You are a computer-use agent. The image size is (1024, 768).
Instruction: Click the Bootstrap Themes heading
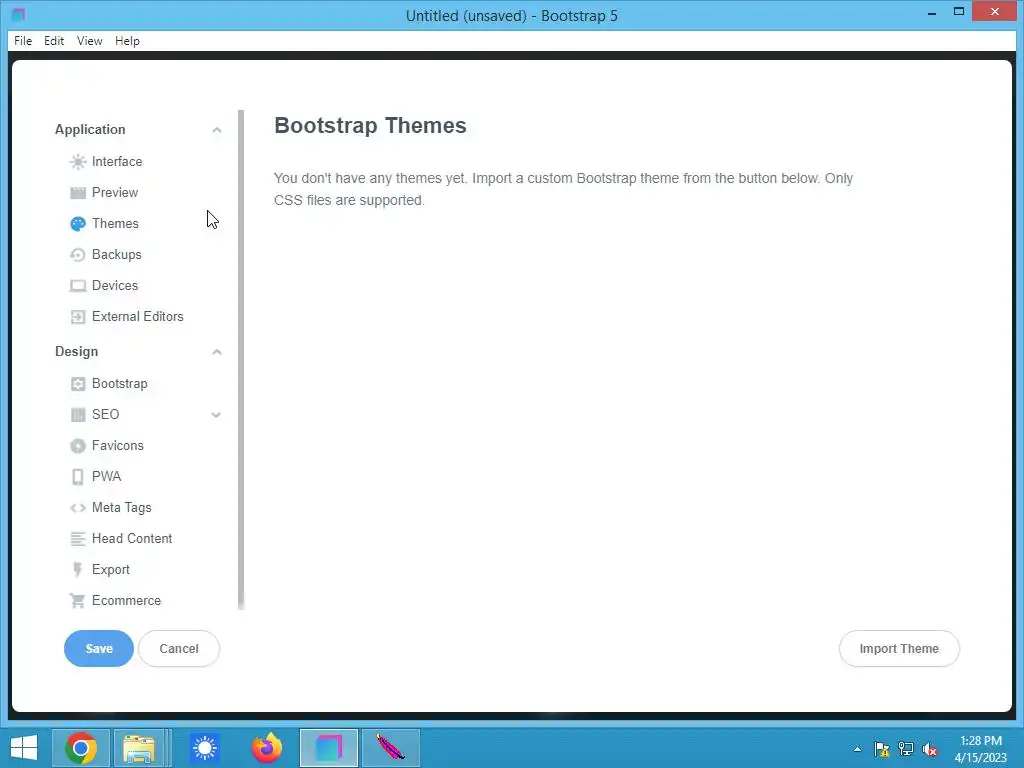pyautogui.click(x=370, y=125)
